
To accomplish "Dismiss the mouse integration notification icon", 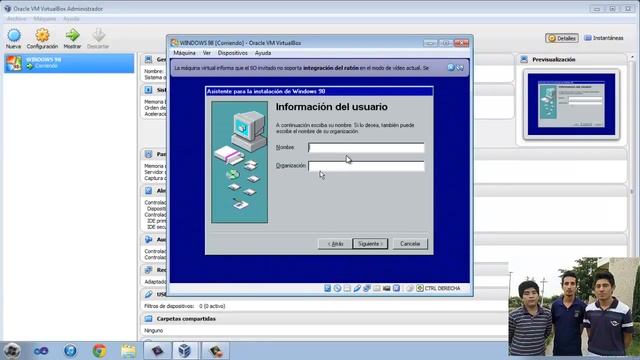I will tap(451, 67).
